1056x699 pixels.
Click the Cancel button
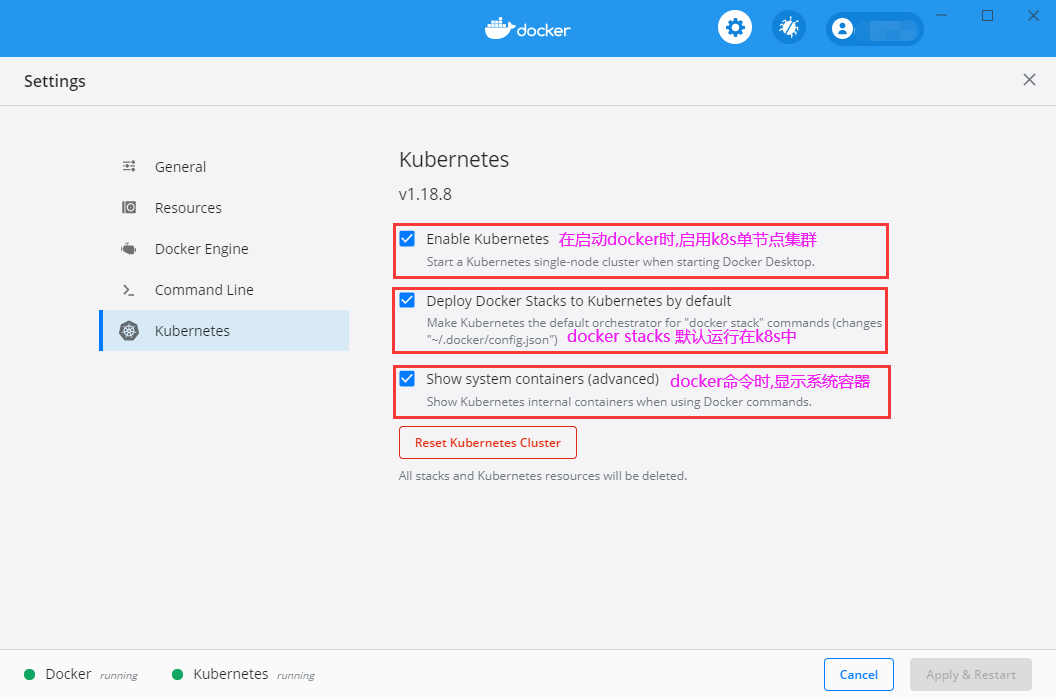(x=859, y=675)
